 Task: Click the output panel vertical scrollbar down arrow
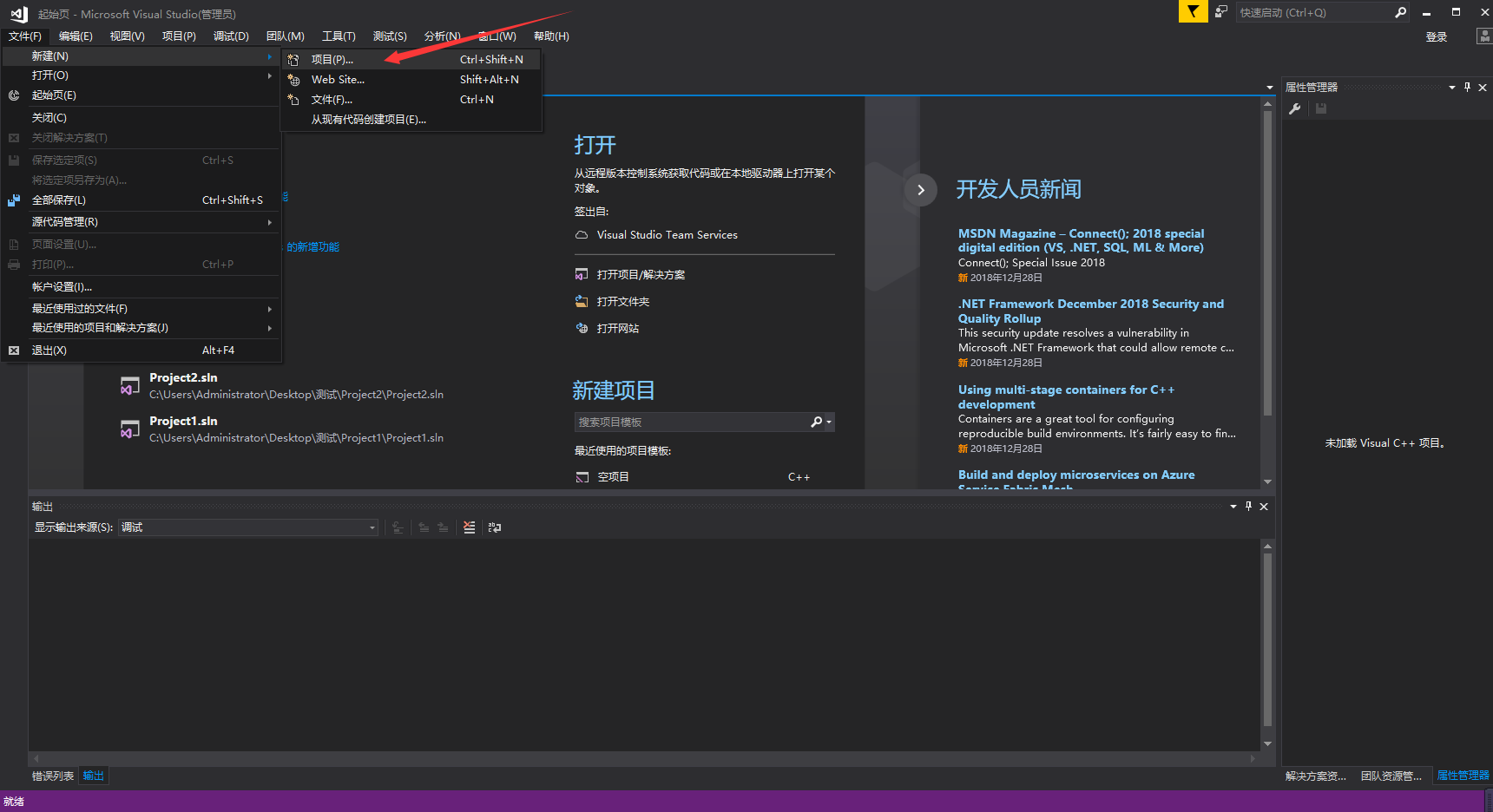[x=1268, y=743]
